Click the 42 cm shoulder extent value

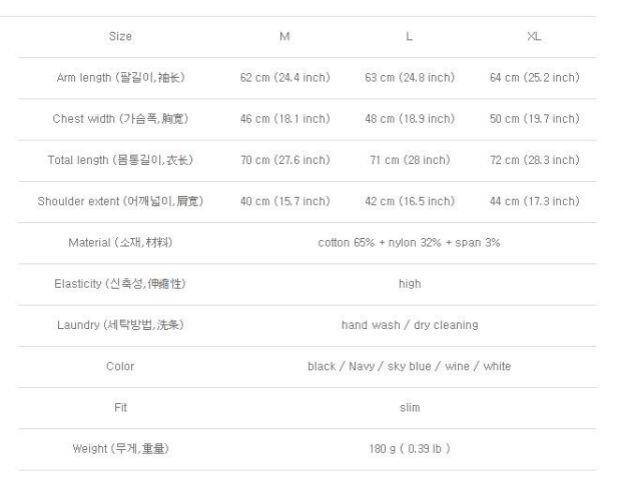409,201
